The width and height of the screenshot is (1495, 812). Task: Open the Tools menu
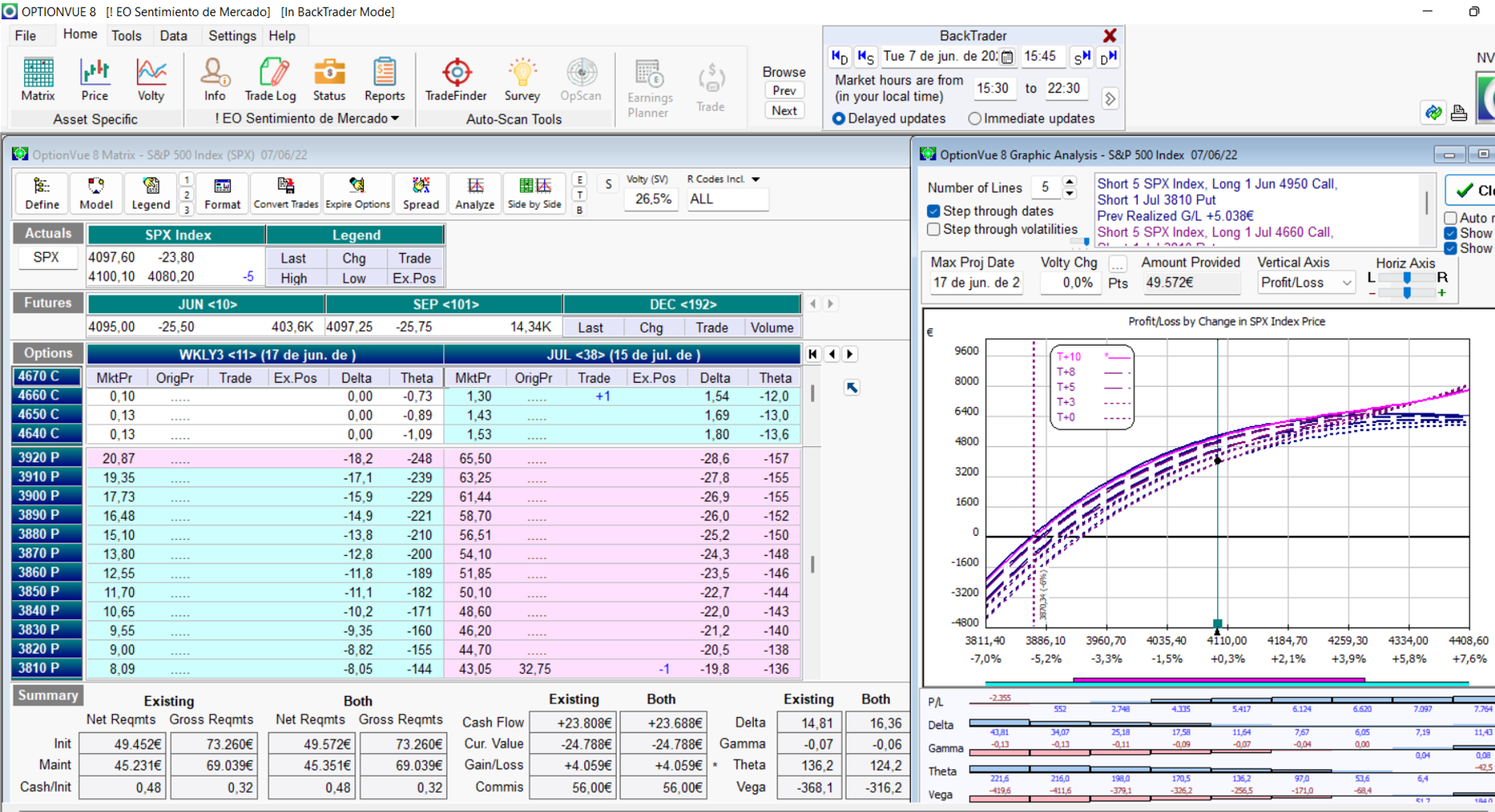pos(126,36)
